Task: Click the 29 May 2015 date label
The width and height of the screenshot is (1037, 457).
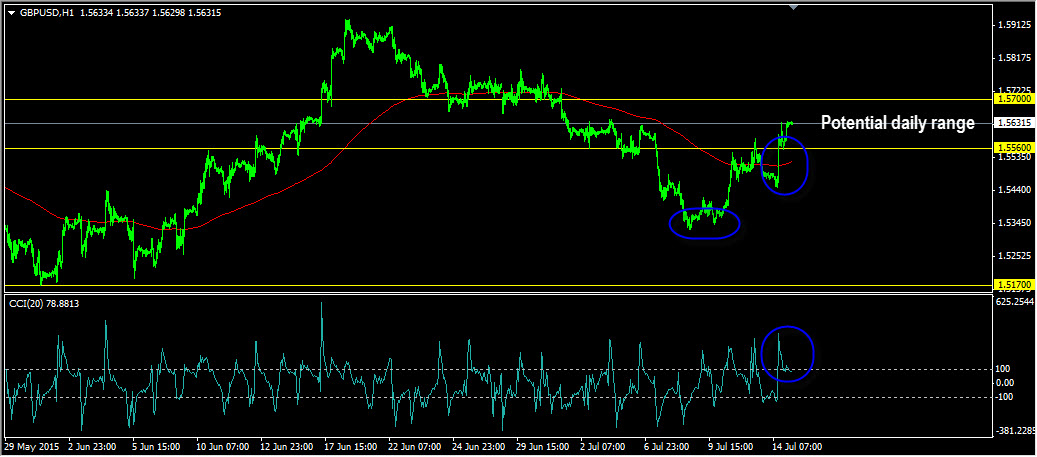Action: tap(32, 446)
